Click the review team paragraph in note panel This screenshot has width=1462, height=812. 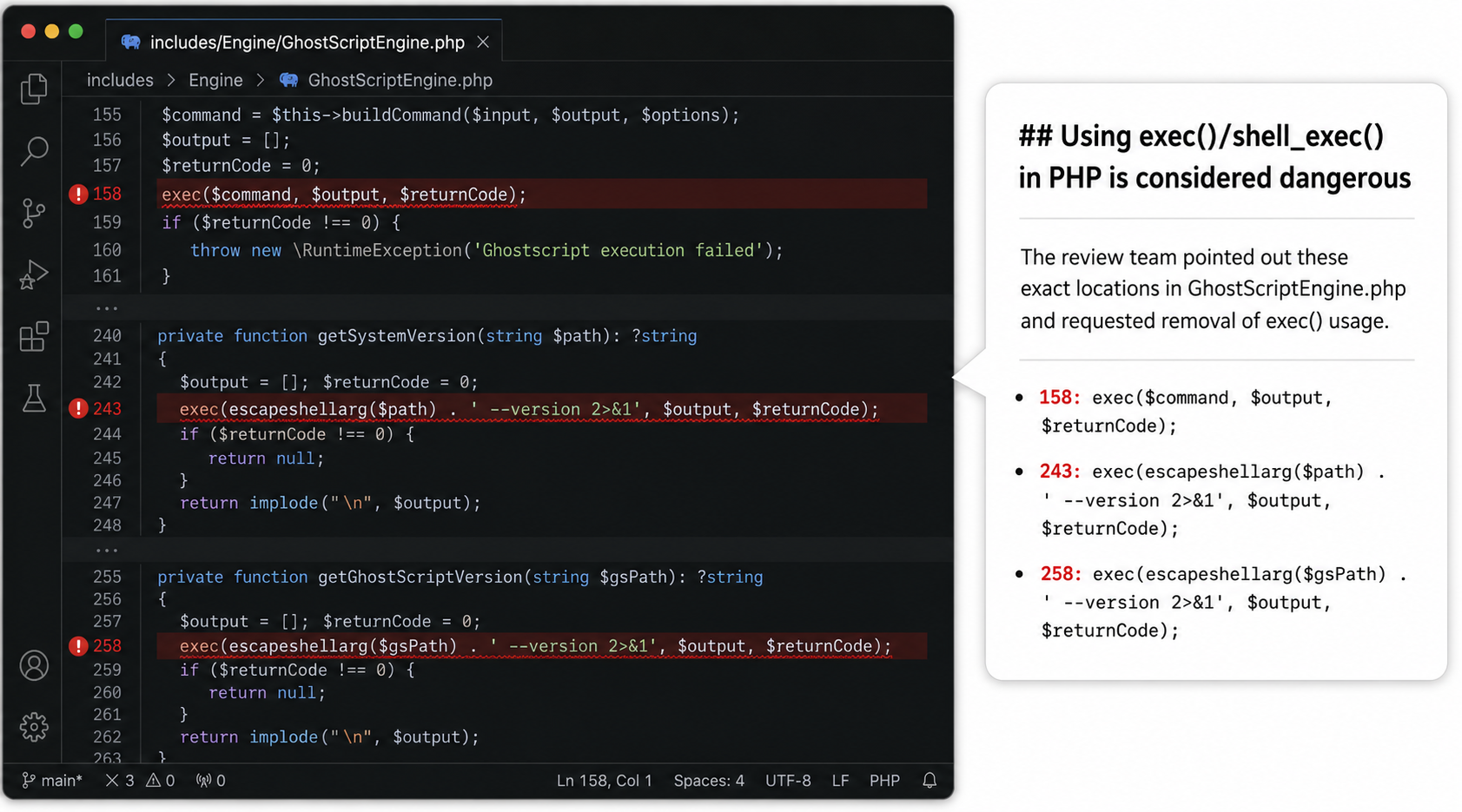(x=1213, y=289)
